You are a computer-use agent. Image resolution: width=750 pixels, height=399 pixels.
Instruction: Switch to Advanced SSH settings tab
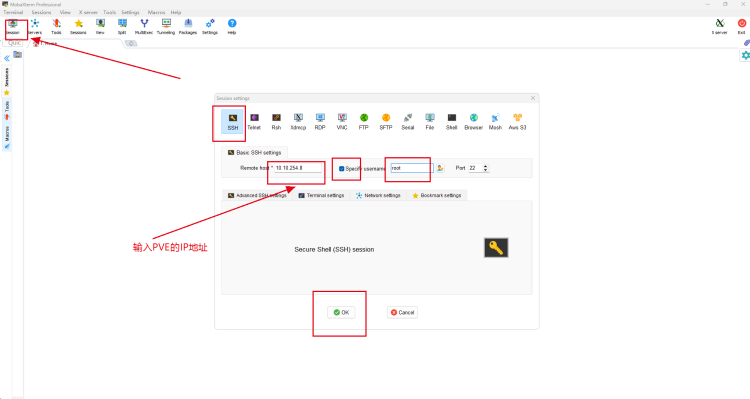(257, 195)
